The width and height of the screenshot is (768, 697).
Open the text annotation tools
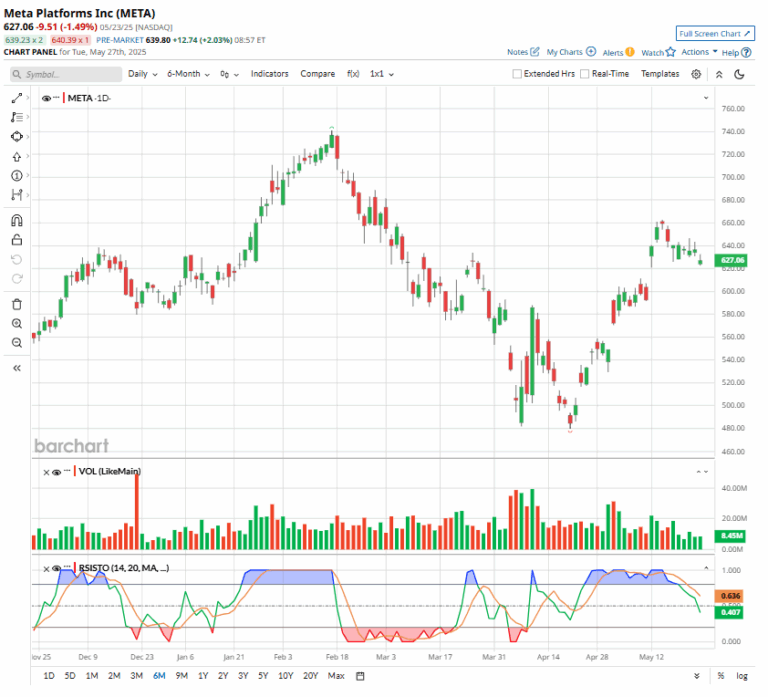click(x=17, y=117)
